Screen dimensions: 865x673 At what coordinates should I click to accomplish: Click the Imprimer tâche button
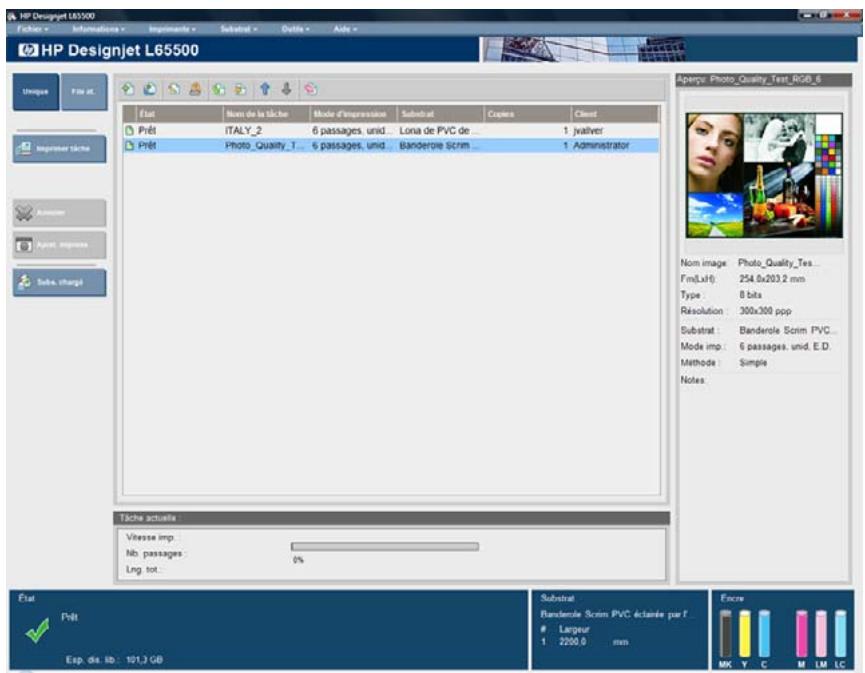coord(60,149)
